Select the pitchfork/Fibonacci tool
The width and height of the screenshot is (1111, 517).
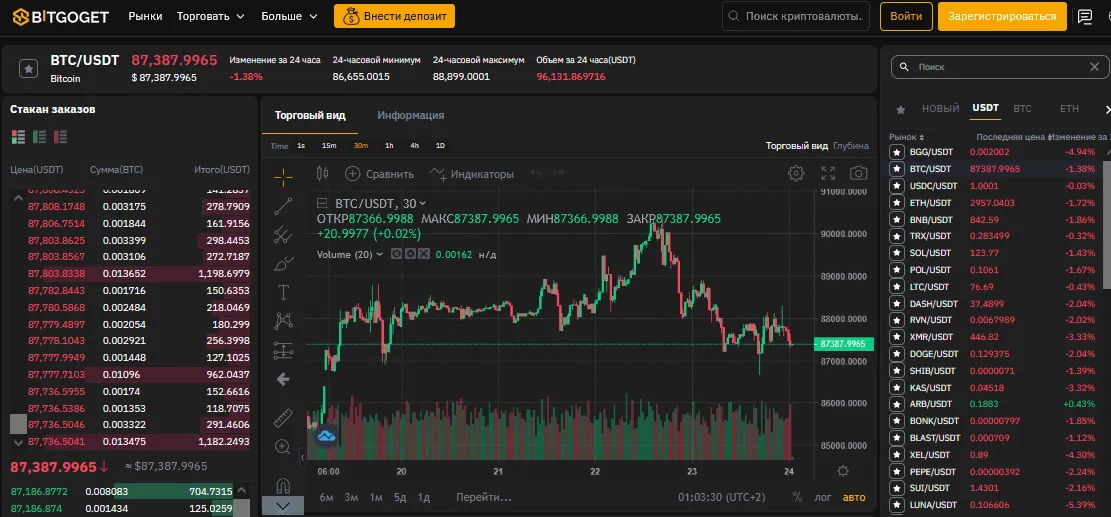[x=283, y=234]
